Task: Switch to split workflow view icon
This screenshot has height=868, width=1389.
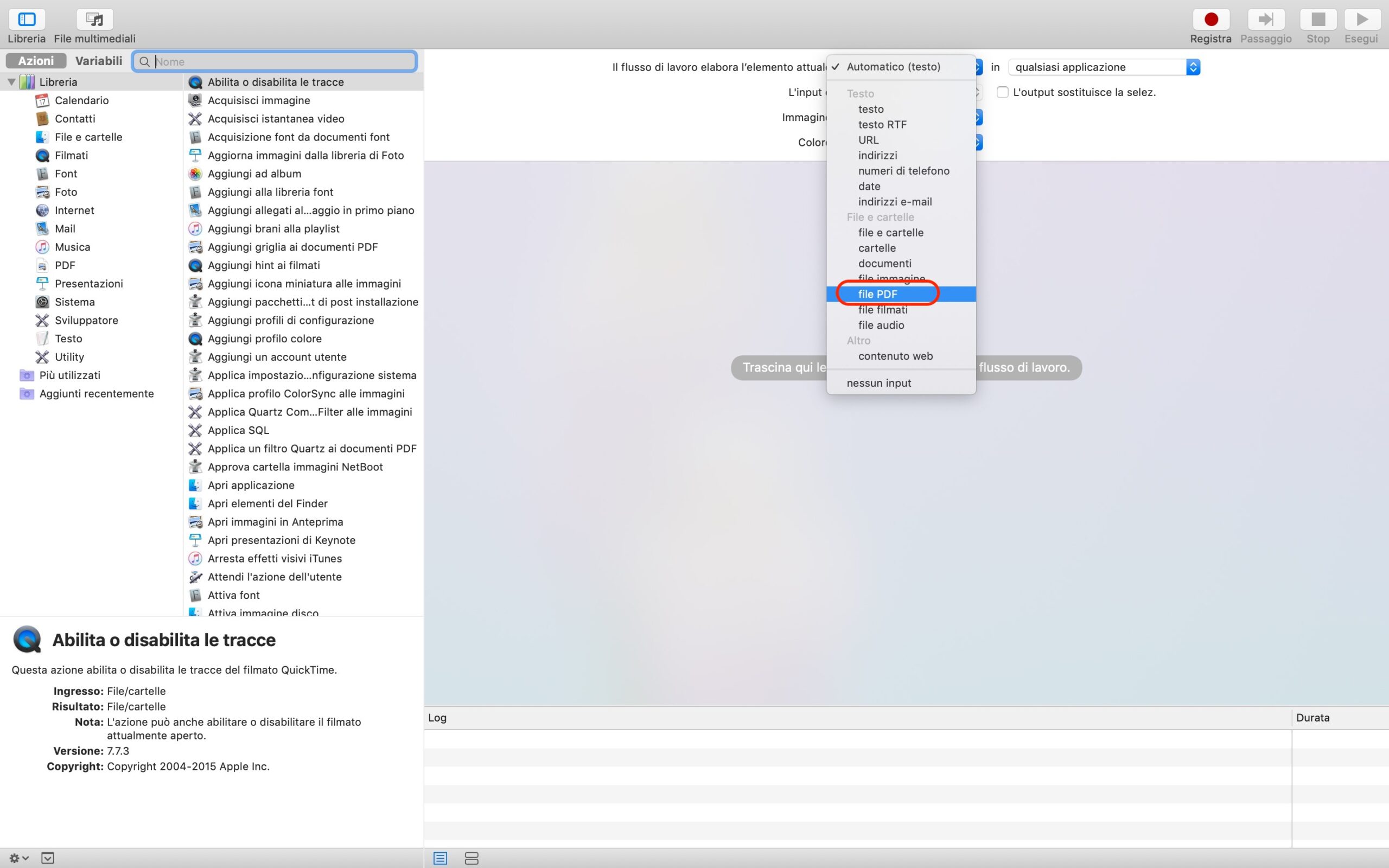Action: [471, 858]
